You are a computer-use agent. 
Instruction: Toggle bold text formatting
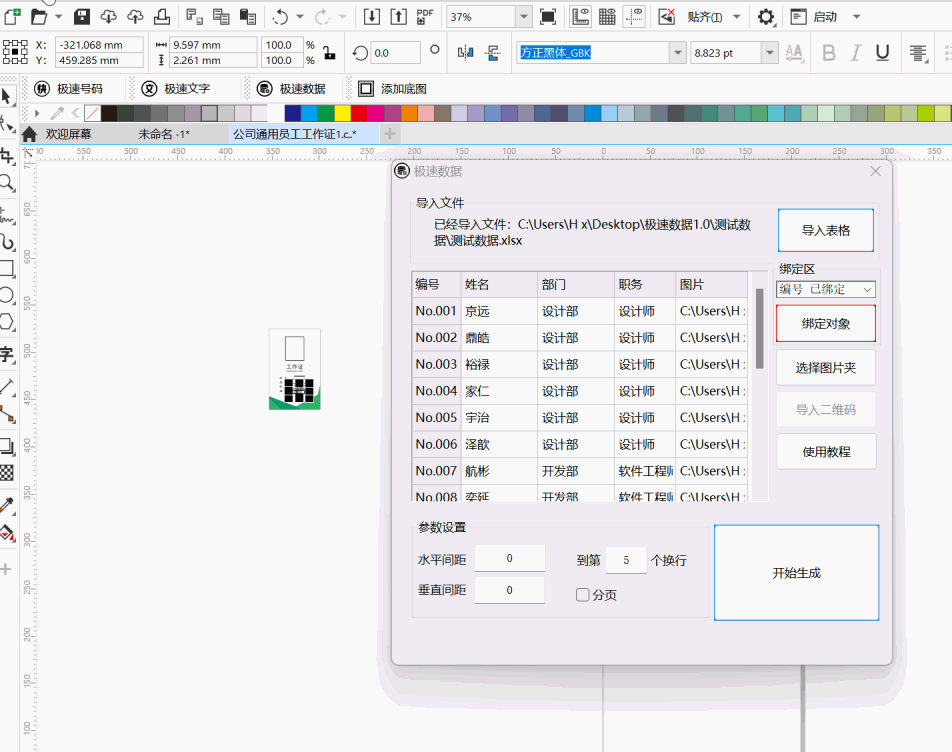pyautogui.click(x=828, y=53)
